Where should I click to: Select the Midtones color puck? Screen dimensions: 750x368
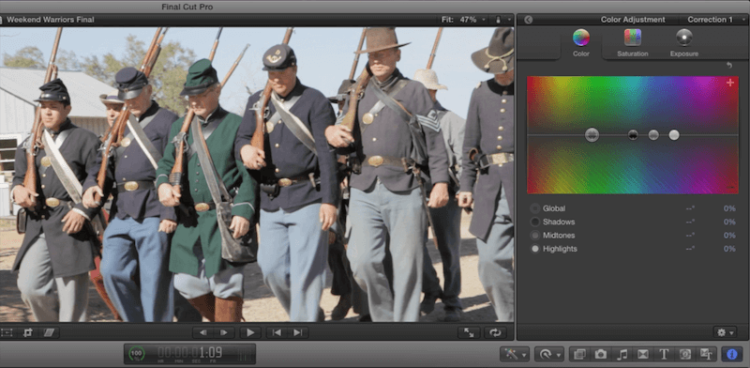pyautogui.click(x=653, y=135)
